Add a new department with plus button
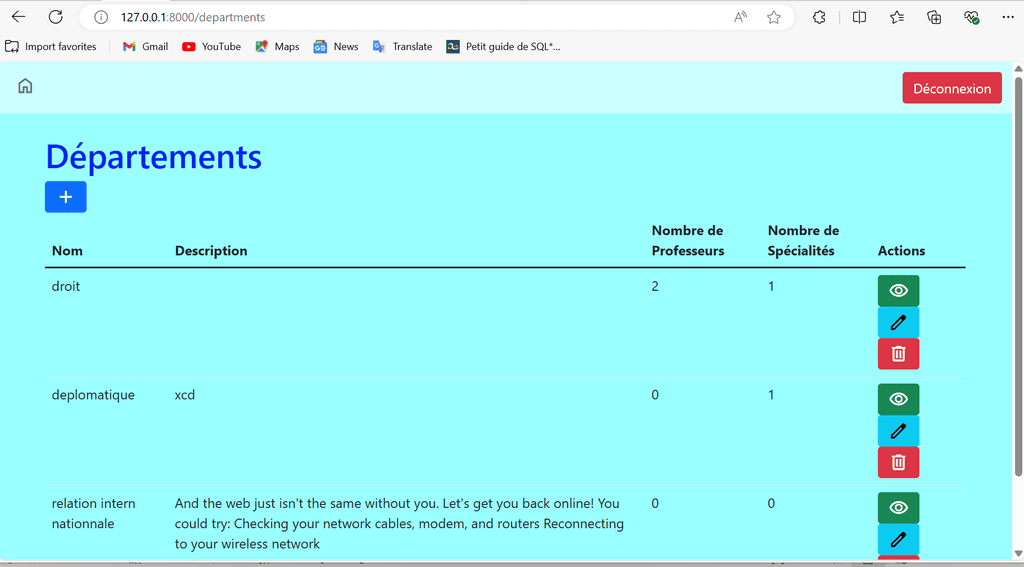 pyautogui.click(x=65, y=197)
